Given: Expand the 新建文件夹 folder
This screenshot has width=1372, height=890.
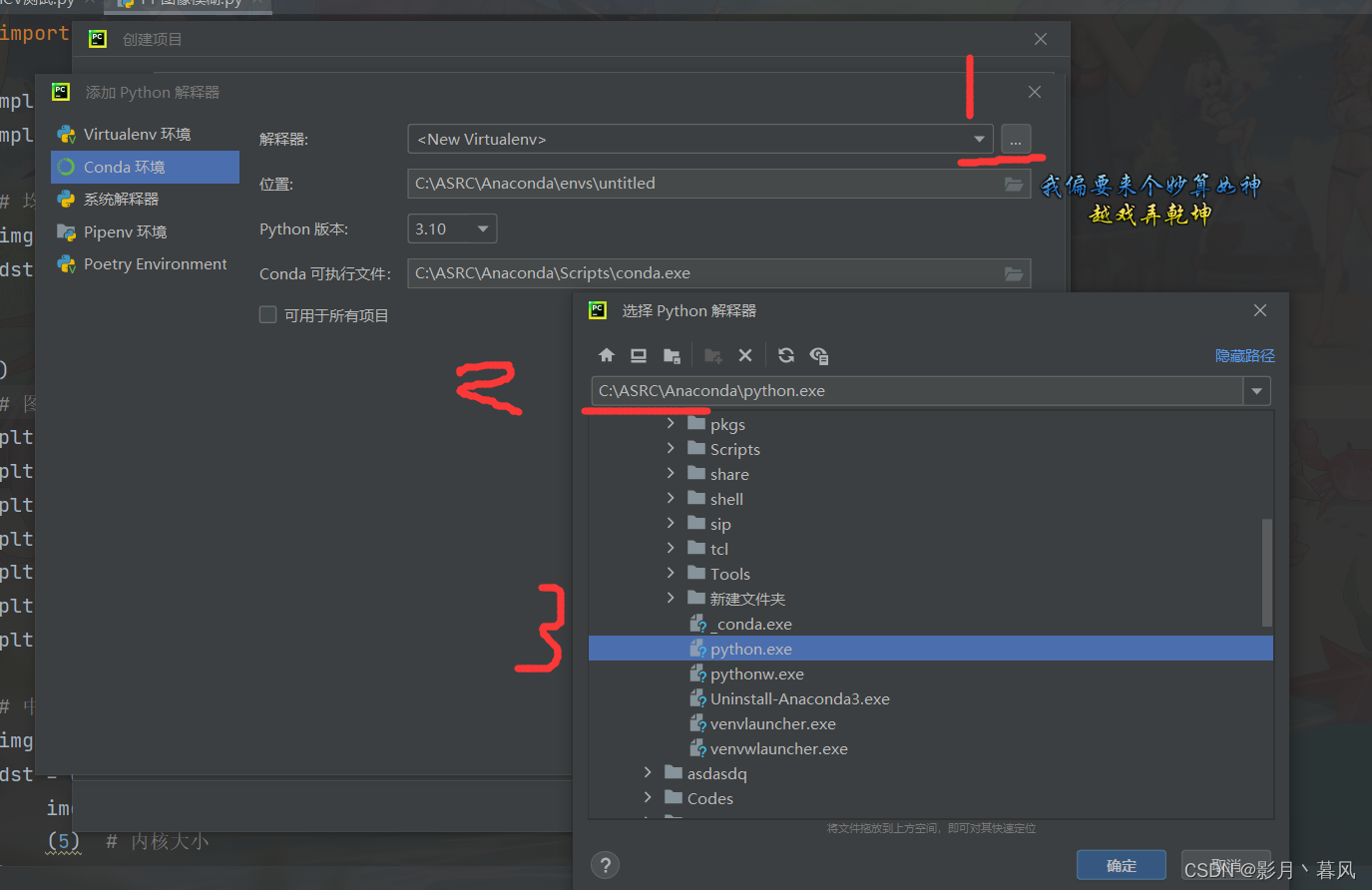Looking at the screenshot, I should 671,599.
